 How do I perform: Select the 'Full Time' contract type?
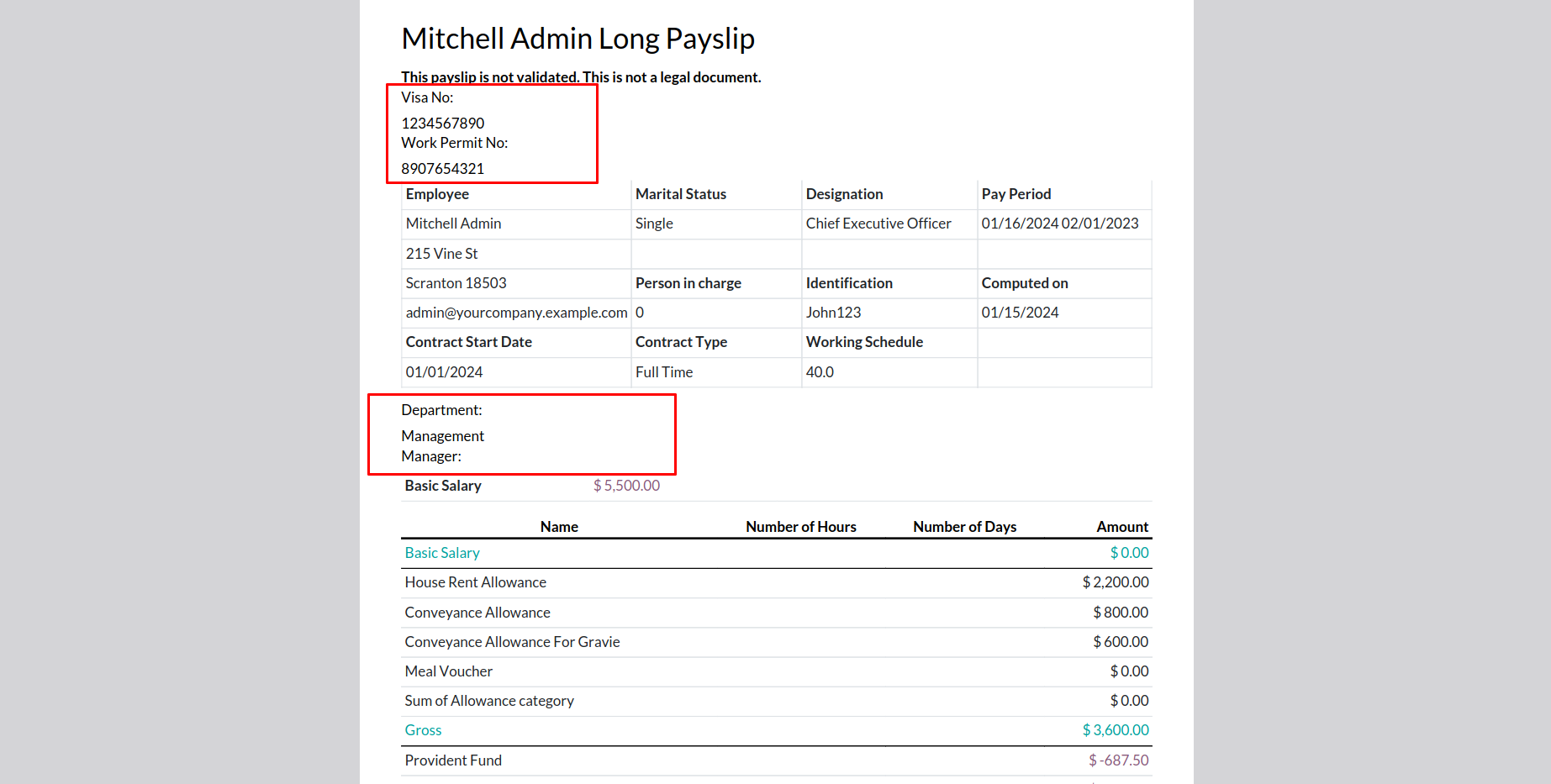[664, 372]
